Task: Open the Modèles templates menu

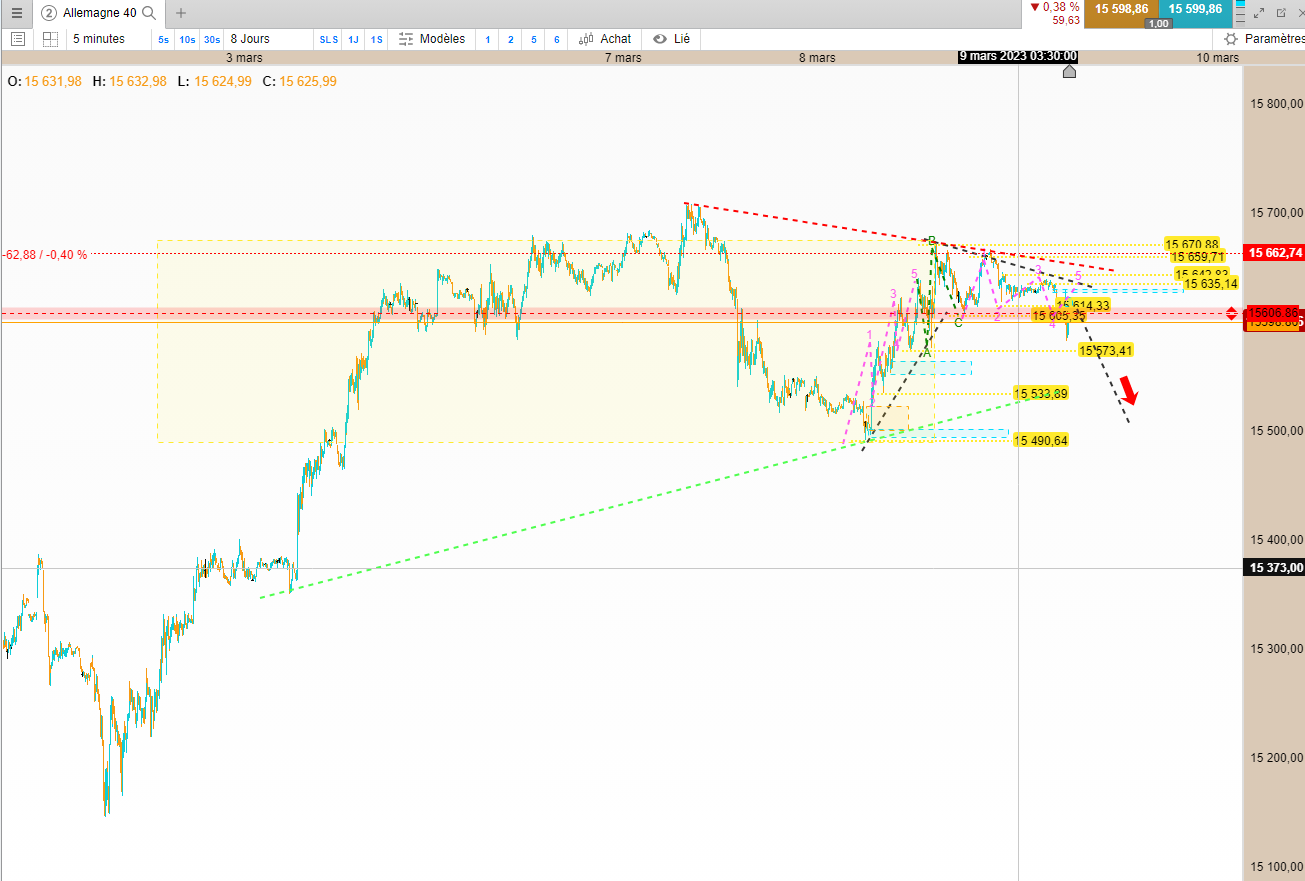Action: 432,39
